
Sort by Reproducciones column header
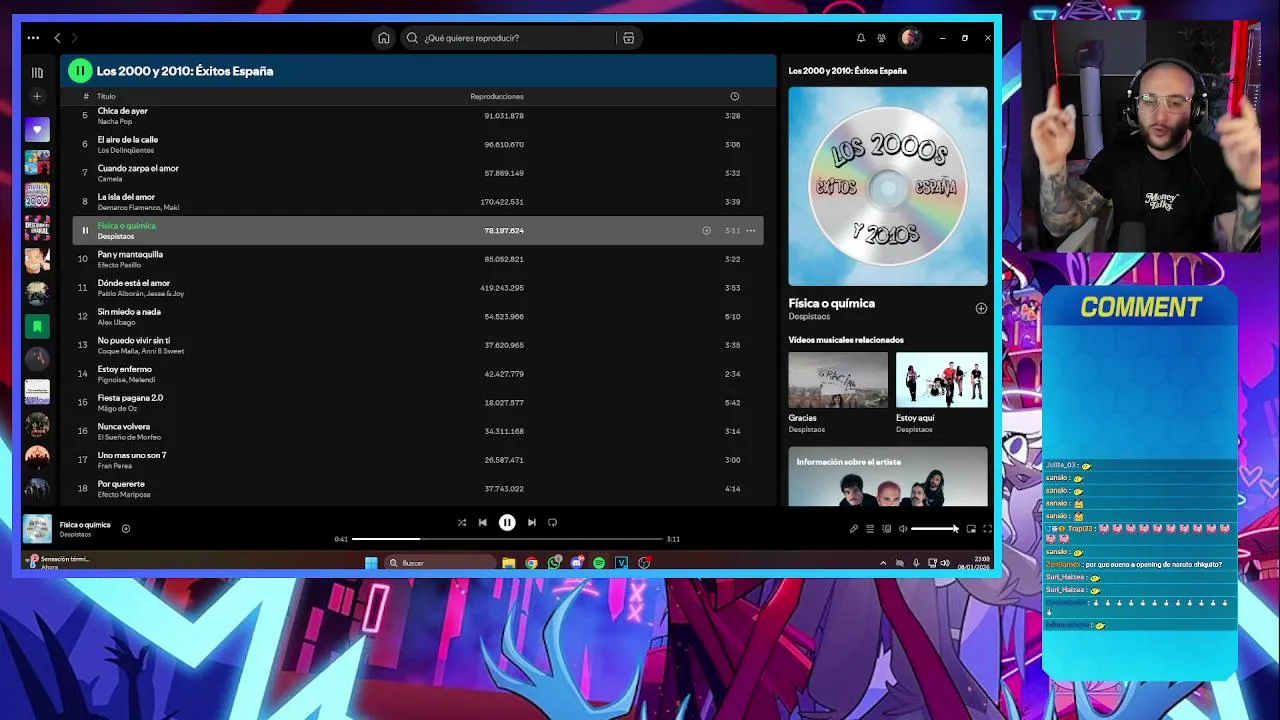click(x=497, y=96)
